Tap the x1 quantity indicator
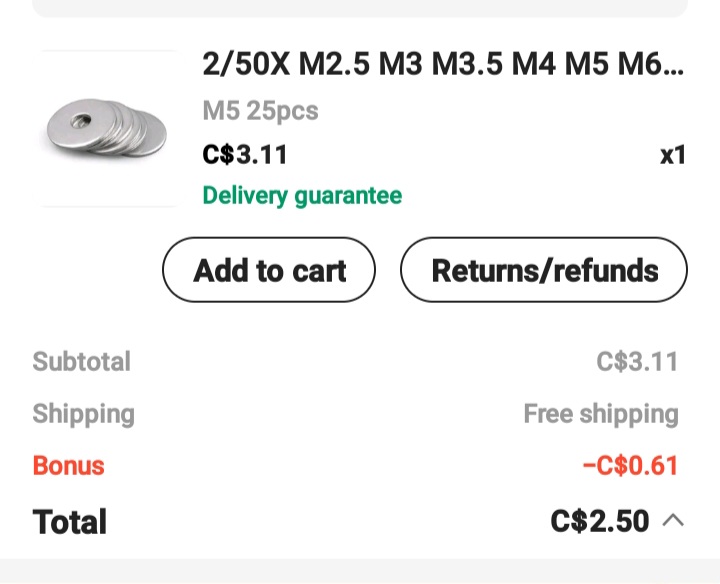The height and width of the screenshot is (584, 720). (x=673, y=155)
